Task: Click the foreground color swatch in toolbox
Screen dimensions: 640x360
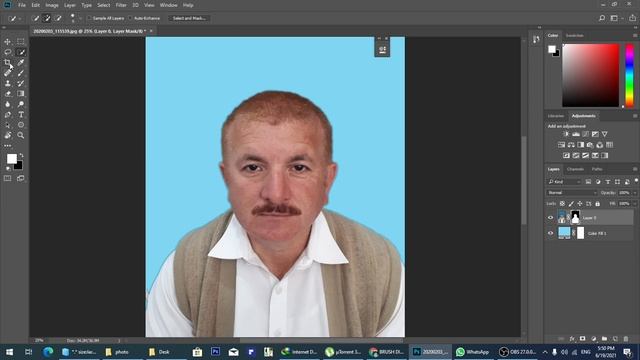Action: pyautogui.click(x=11, y=158)
